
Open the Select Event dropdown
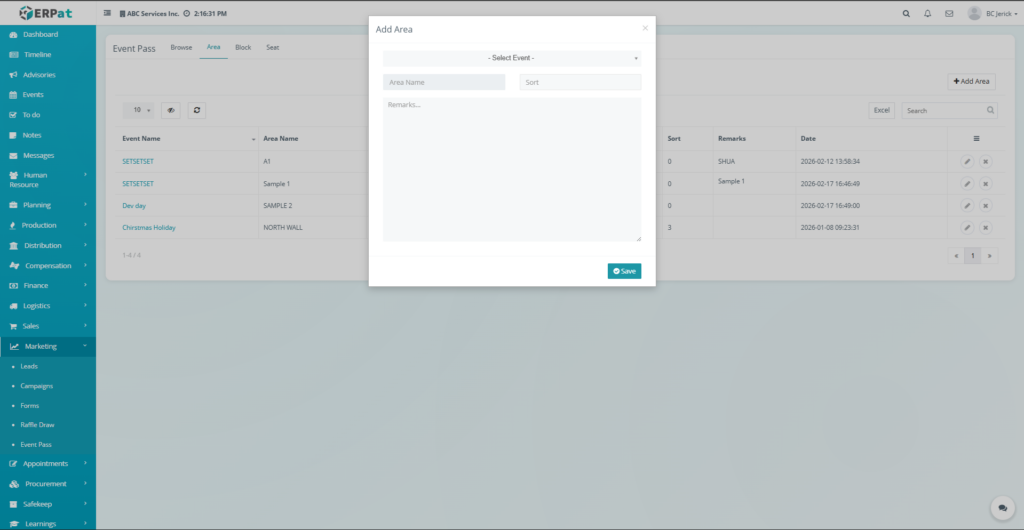point(512,58)
